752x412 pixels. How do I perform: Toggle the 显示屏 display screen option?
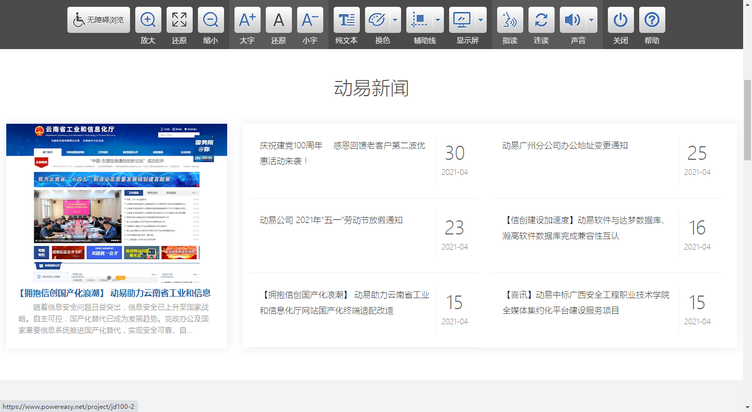tap(462, 20)
